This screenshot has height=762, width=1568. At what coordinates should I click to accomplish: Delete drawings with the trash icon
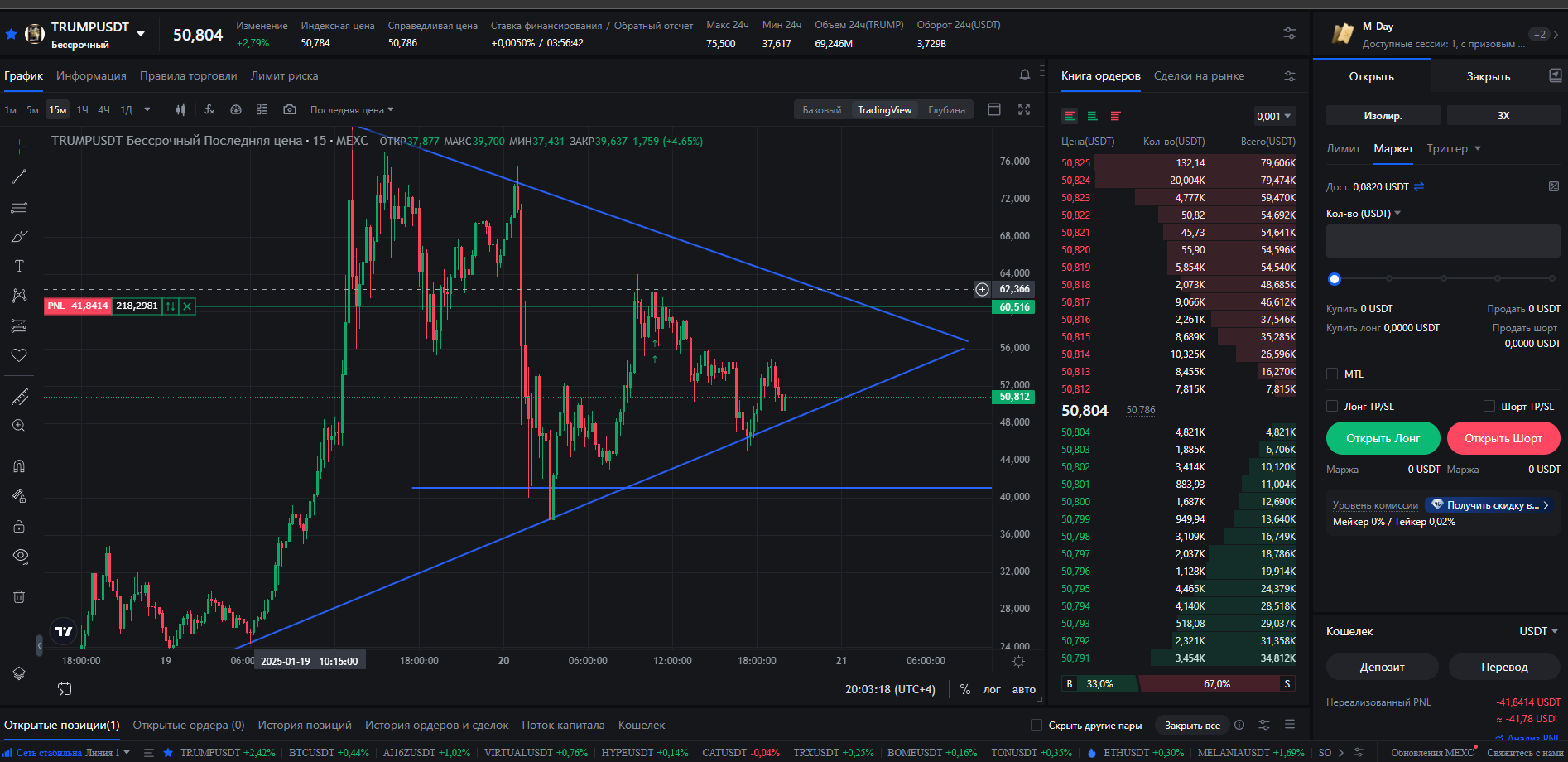click(x=19, y=596)
